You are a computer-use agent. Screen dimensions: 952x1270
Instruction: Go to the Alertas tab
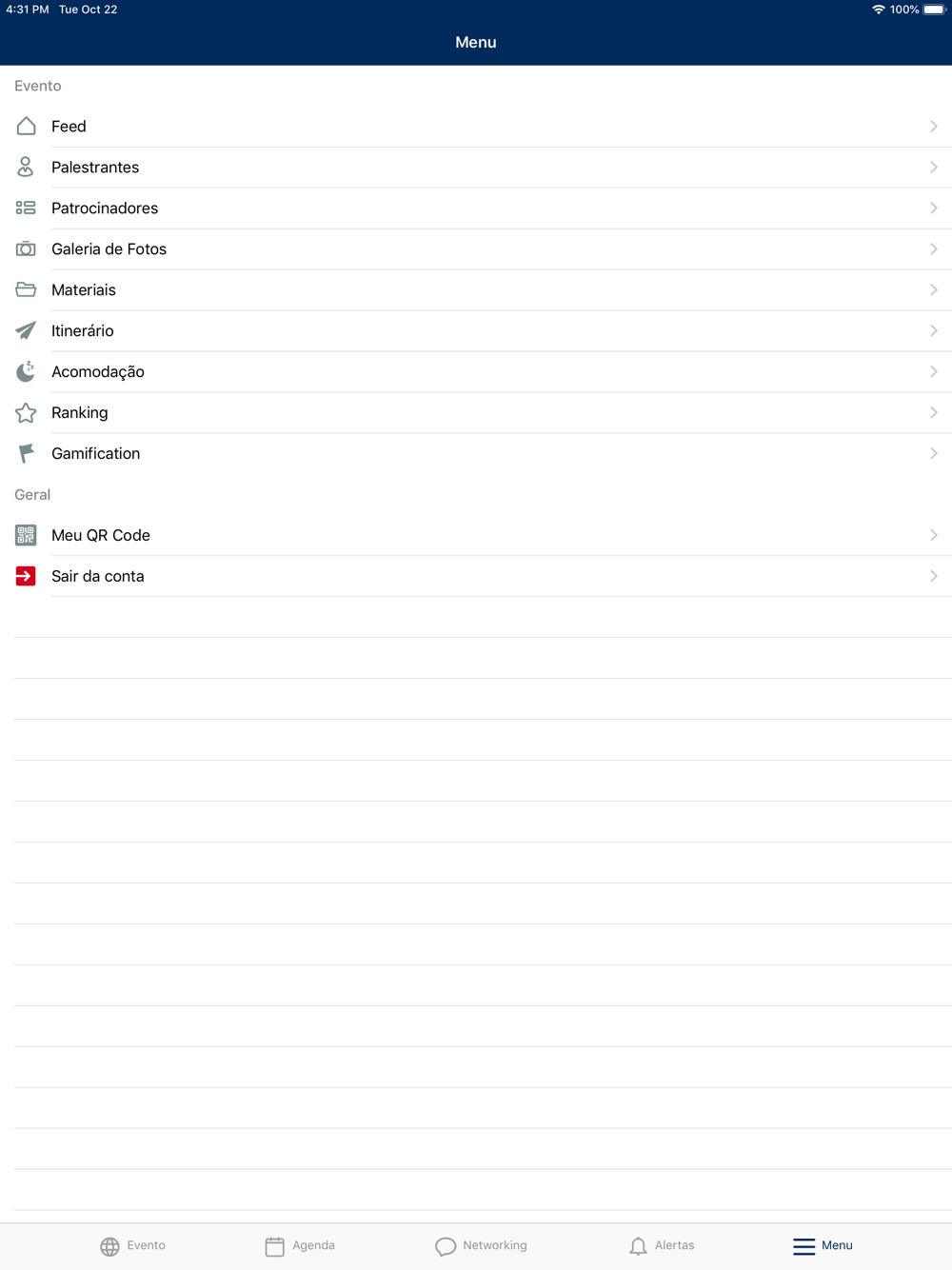(x=662, y=1245)
